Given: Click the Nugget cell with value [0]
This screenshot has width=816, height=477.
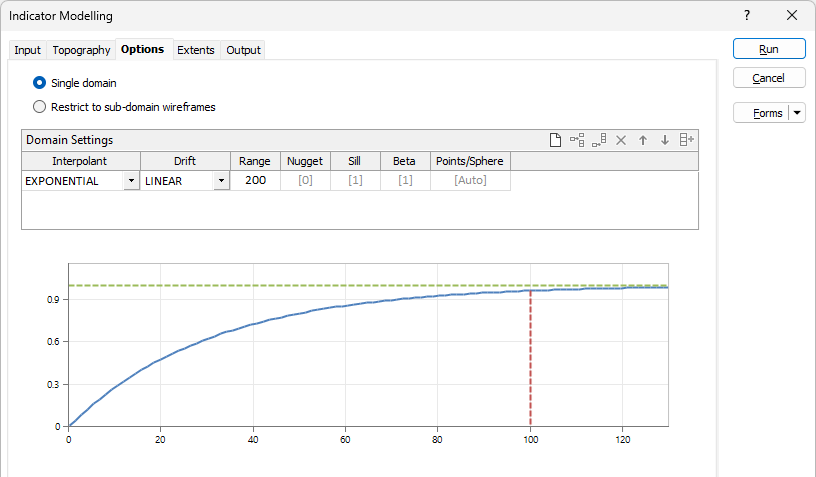Looking at the screenshot, I should [305, 181].
